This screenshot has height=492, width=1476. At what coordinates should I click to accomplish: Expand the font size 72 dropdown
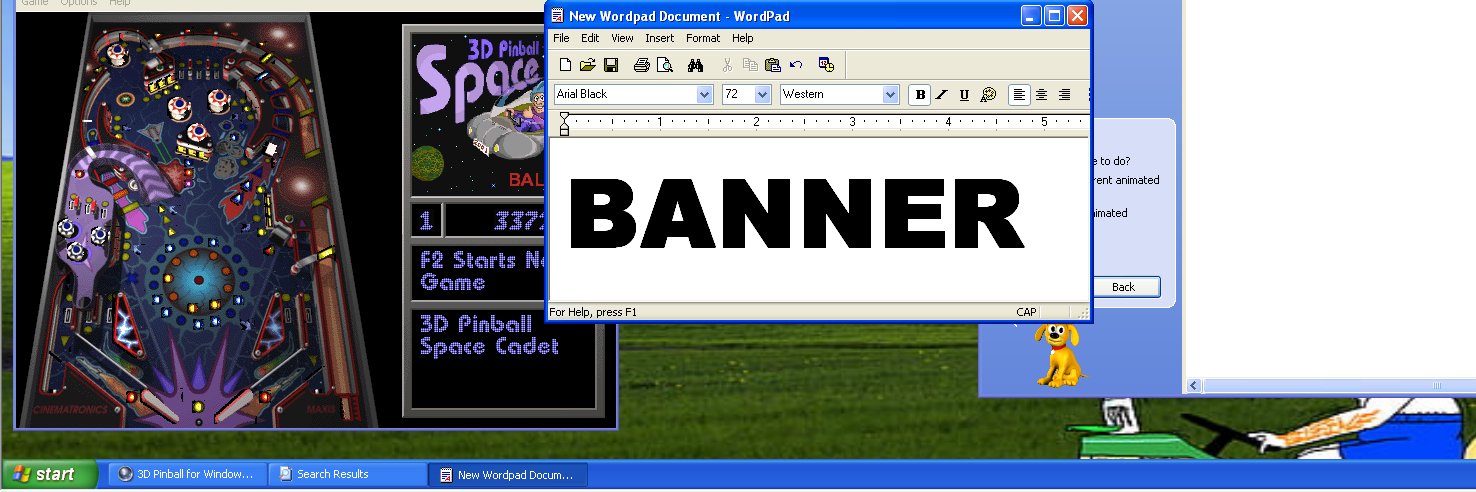click(763, 94)
